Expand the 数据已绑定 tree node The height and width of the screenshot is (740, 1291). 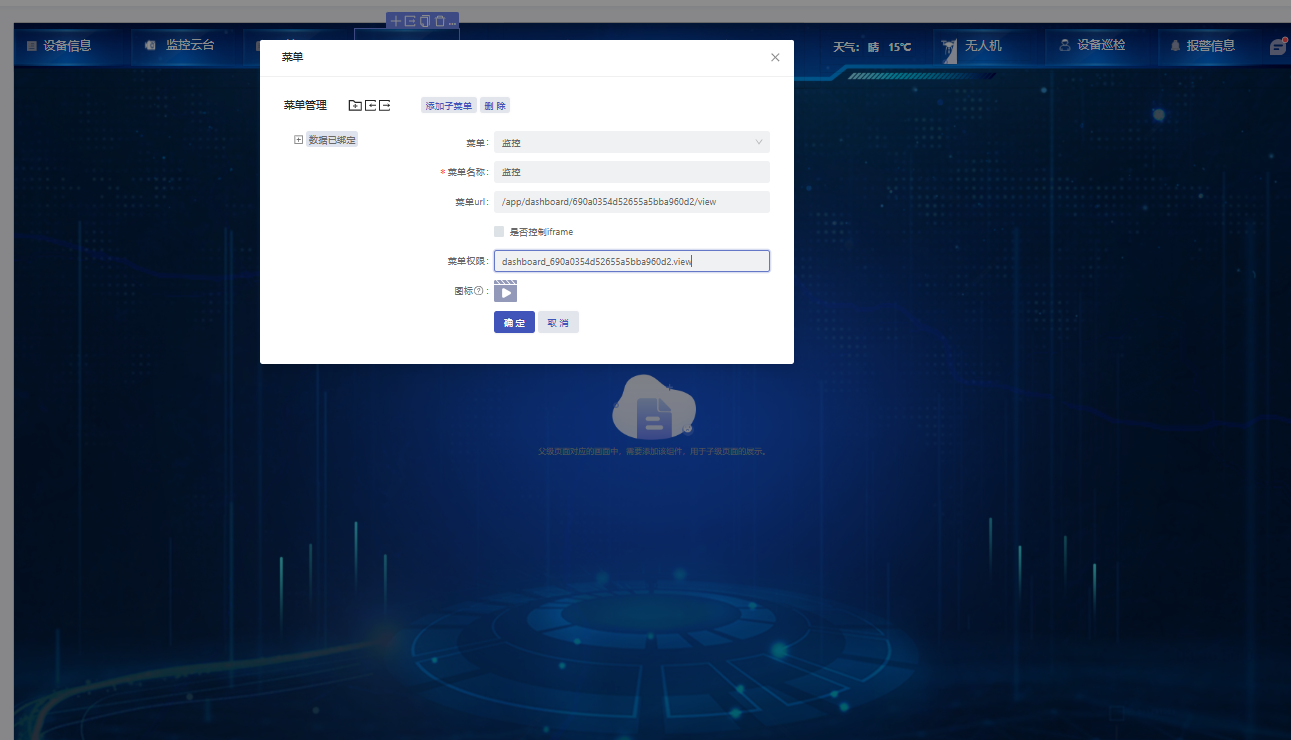pyautogui.click(x=298, y=140)
